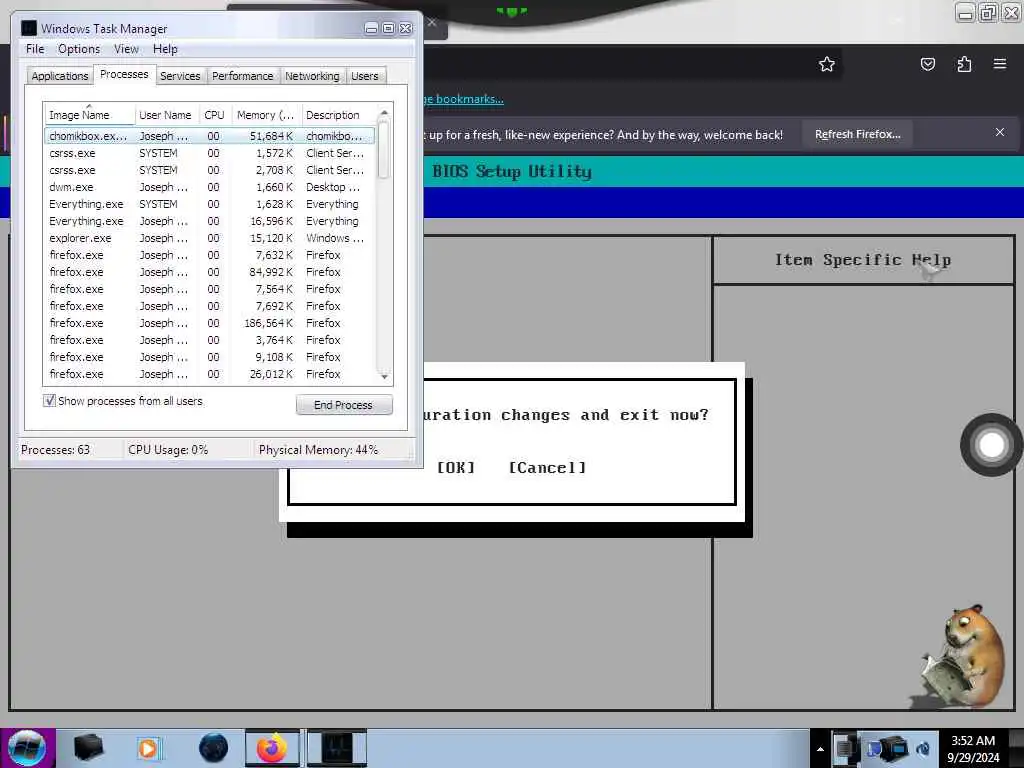Switch to the Services tab
Screen dimensions: 1024x768
click(180, 76)
